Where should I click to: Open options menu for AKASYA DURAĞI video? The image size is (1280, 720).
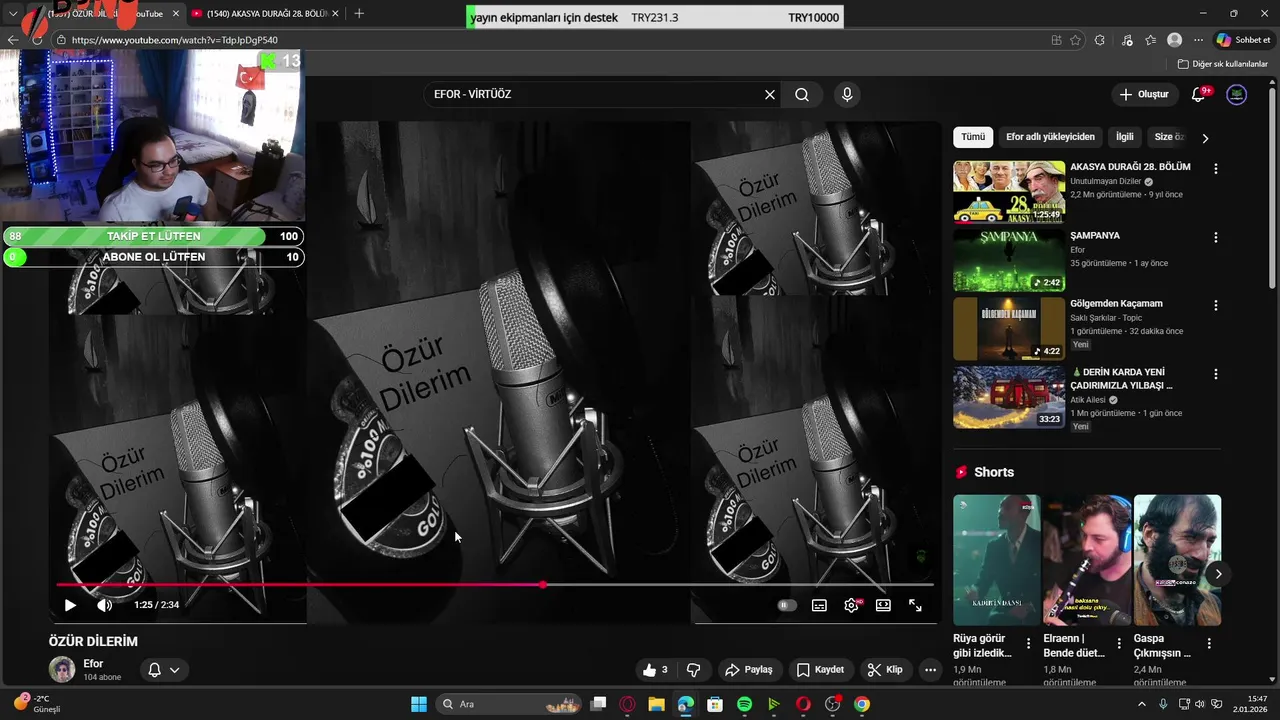click(x=1216, y=170)
